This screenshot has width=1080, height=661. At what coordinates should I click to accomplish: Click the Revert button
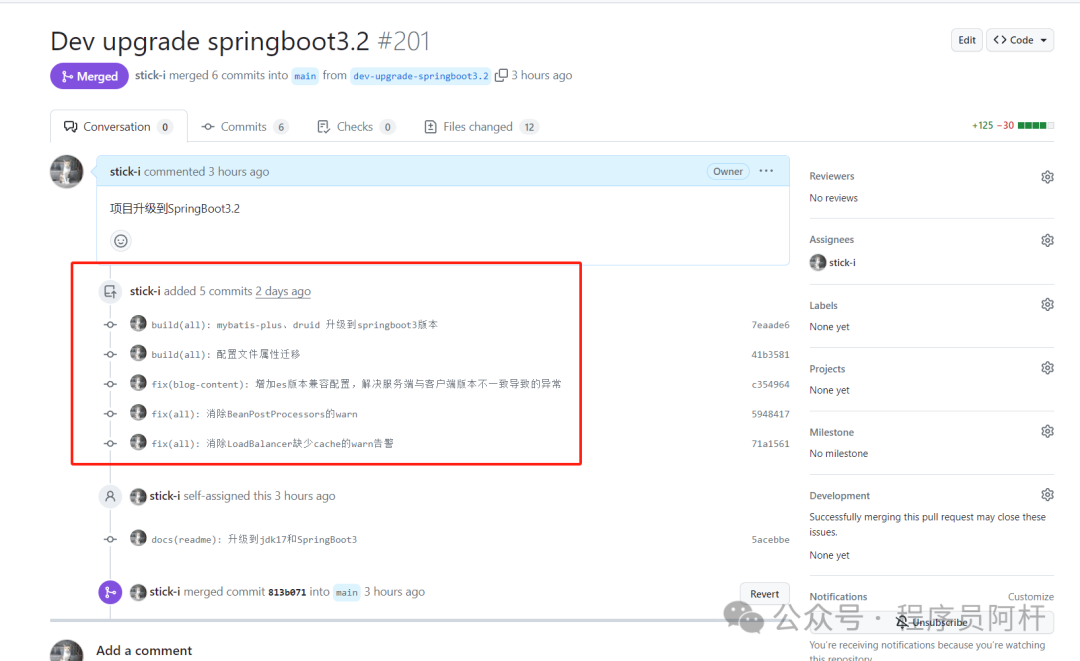click(x=764, y=593)
